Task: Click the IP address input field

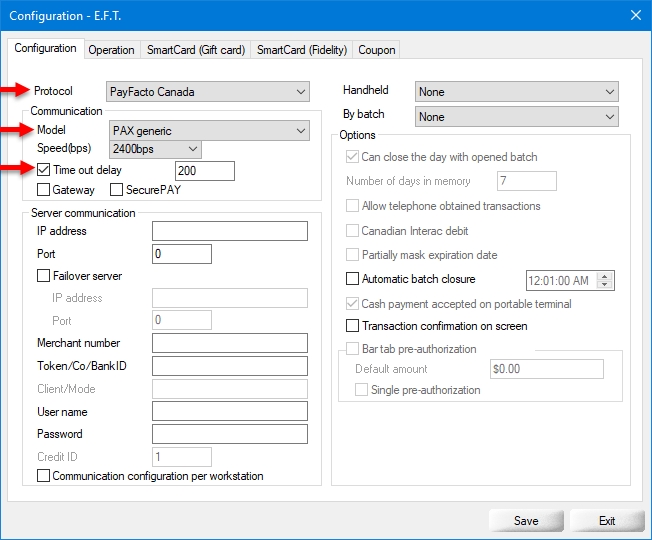Action: coord(229,232)
